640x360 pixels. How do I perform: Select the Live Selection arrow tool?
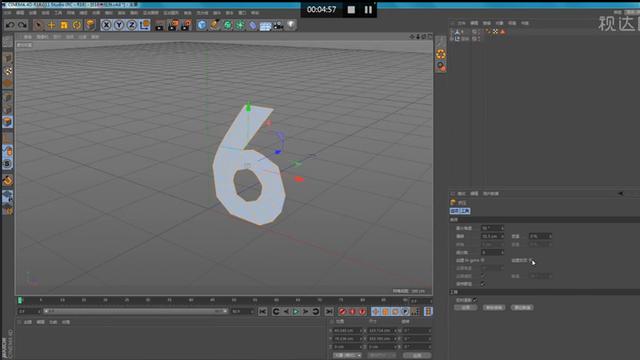tap(39, 25)
